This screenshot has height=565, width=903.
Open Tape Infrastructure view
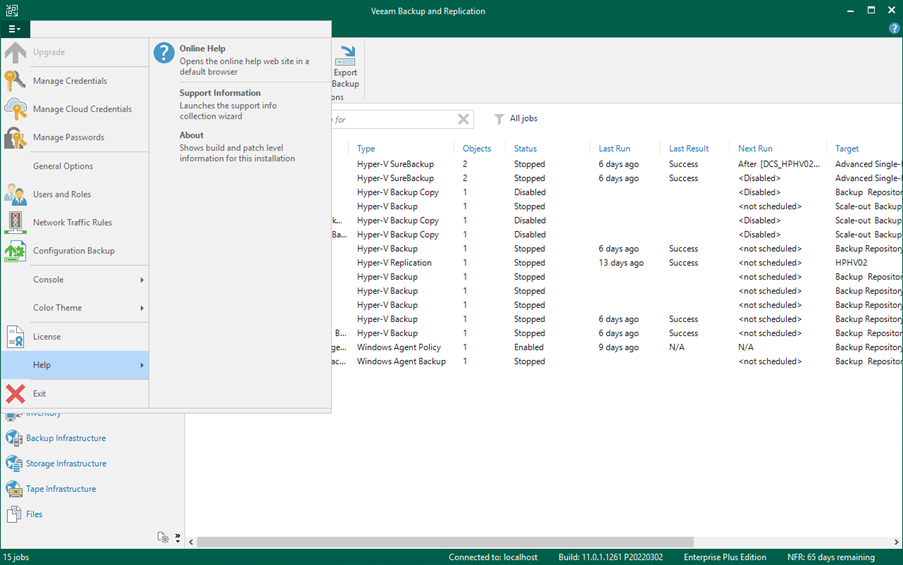(61, 488)
